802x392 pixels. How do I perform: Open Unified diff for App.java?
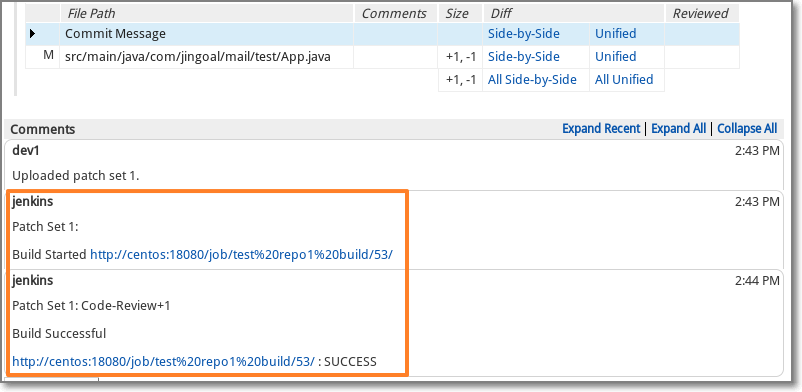pyautogui.click(x=615, y=57)
